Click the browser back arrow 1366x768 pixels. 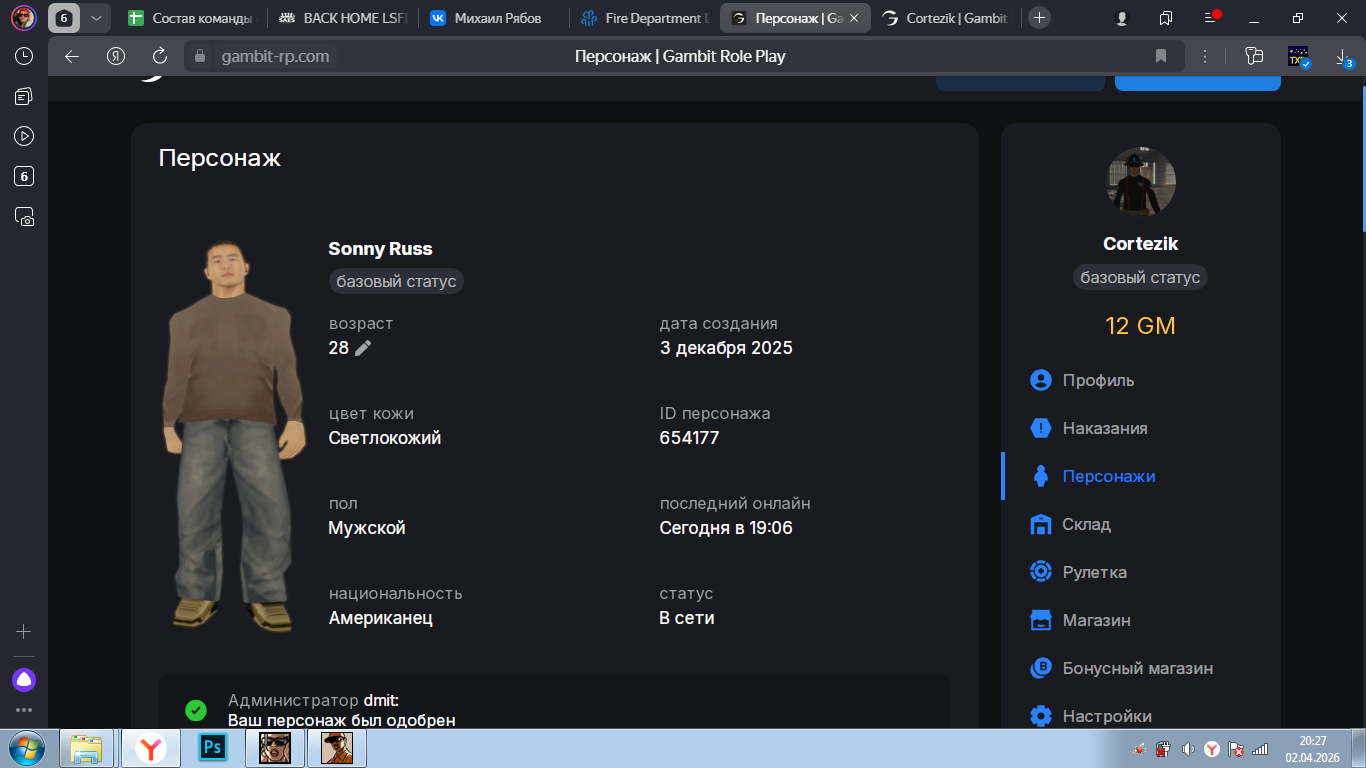coord(72,56)
